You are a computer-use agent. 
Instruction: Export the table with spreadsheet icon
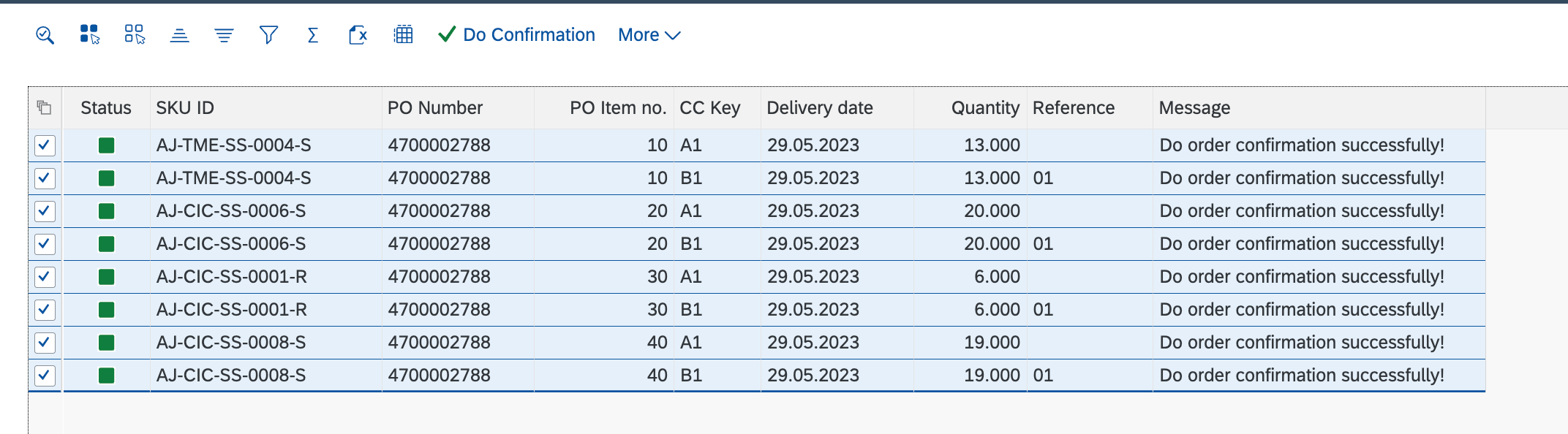(358, 35)
